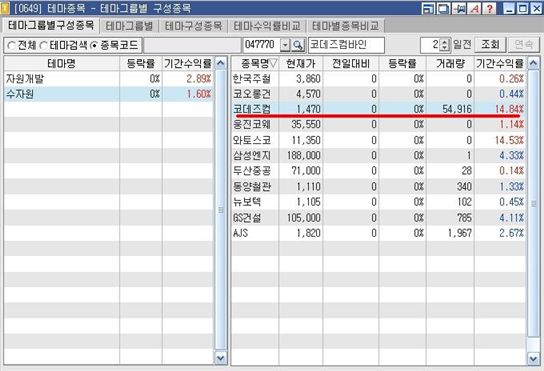Click the 코데즈컴바인 stock name field
Image resolution: width=544 pixels, height=371 pixels.
pos(346,45)
